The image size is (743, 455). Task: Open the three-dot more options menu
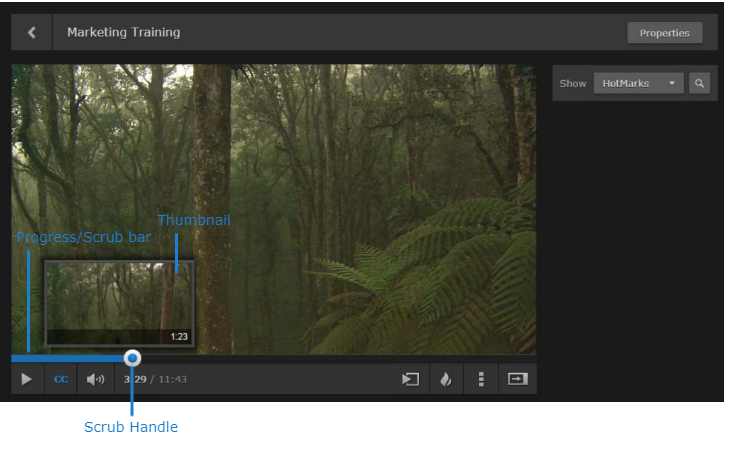[x=481, y=379]
